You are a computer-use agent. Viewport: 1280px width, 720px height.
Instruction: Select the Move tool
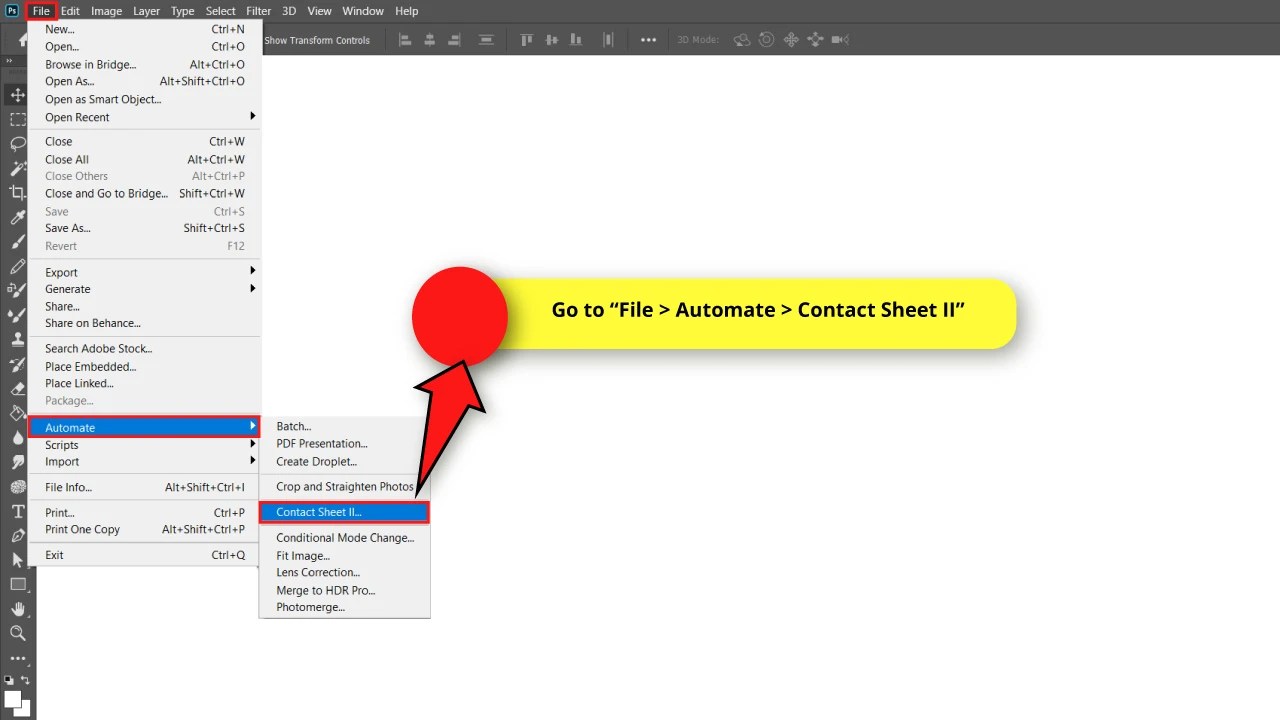click(16, 95)
